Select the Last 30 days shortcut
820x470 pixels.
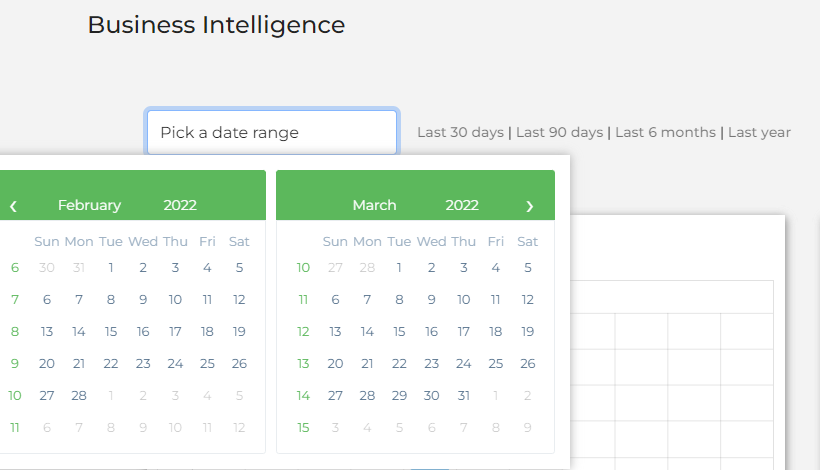[x=460, y=132]
